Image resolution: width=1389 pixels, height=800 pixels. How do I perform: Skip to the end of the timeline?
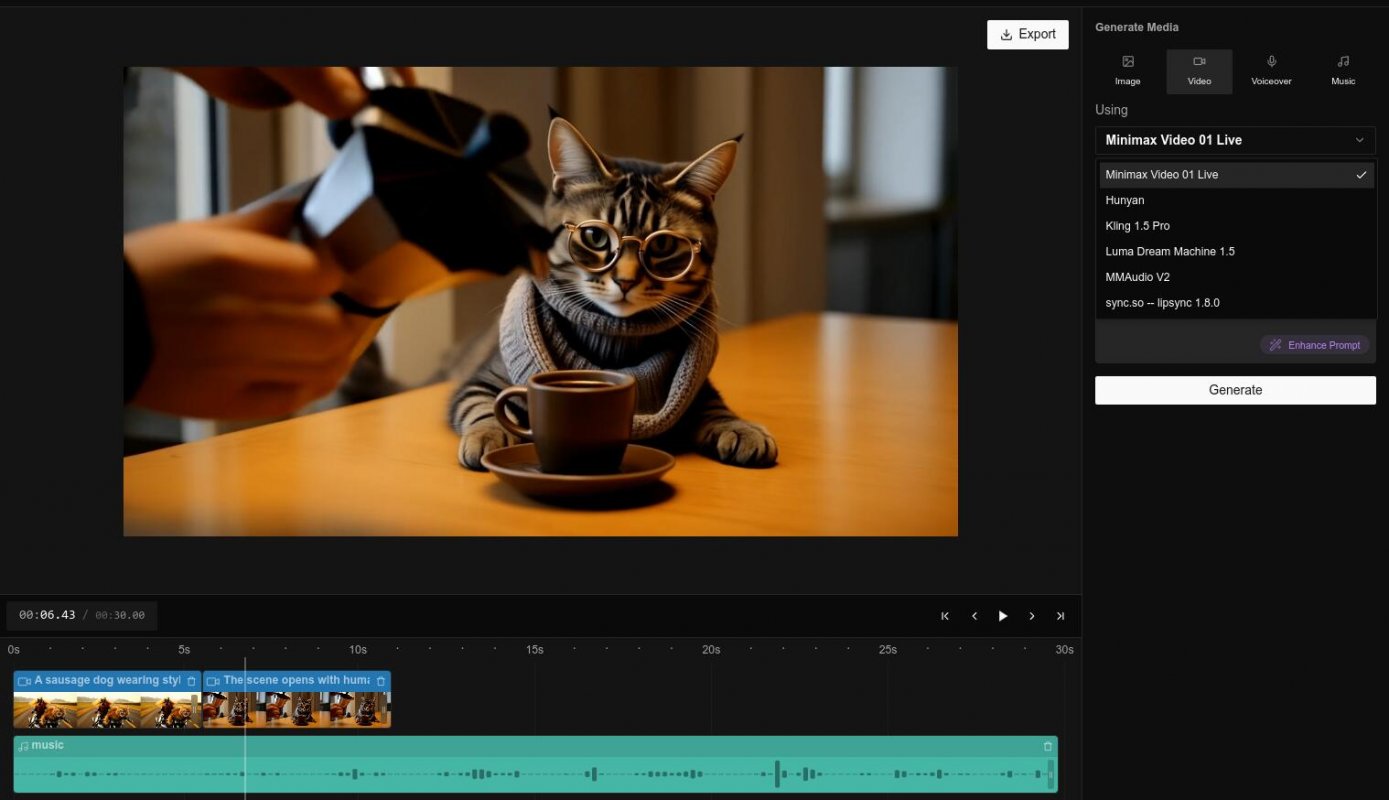(x=1060, y=615)
